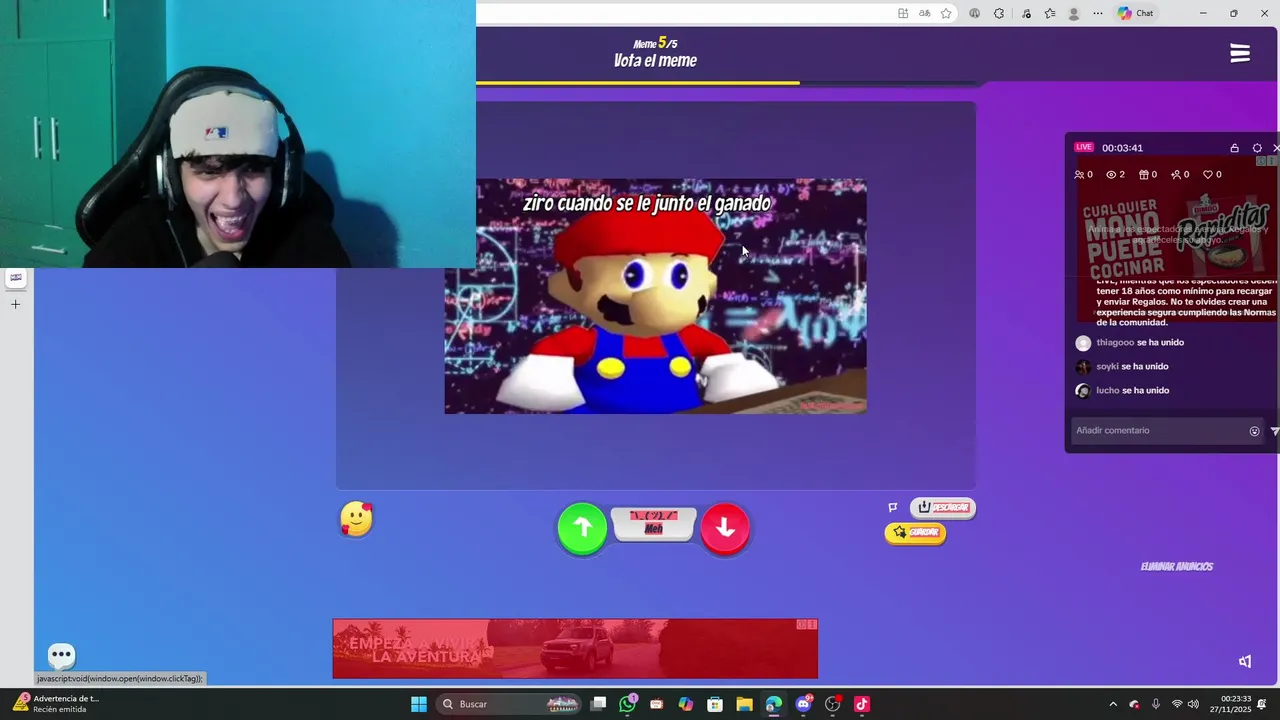This screenshot has height=720, width=1280.
Task: Open browser extensions puzzle icon
Action: (x=999, y=14)
